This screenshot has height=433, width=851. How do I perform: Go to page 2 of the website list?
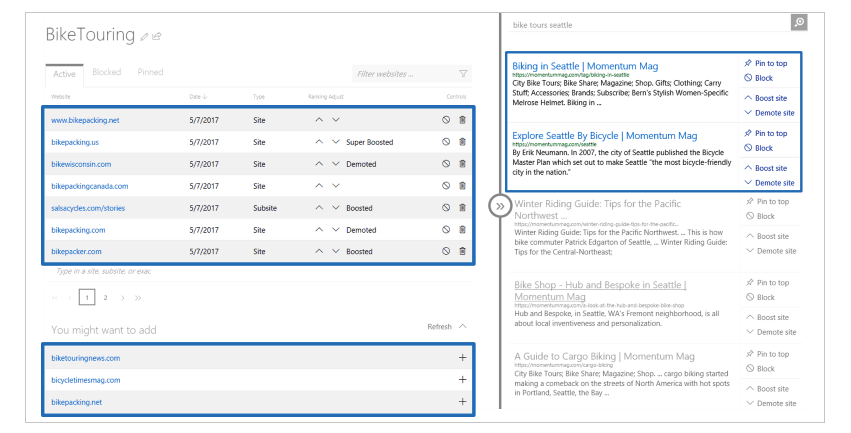click(x=105, y=297)
